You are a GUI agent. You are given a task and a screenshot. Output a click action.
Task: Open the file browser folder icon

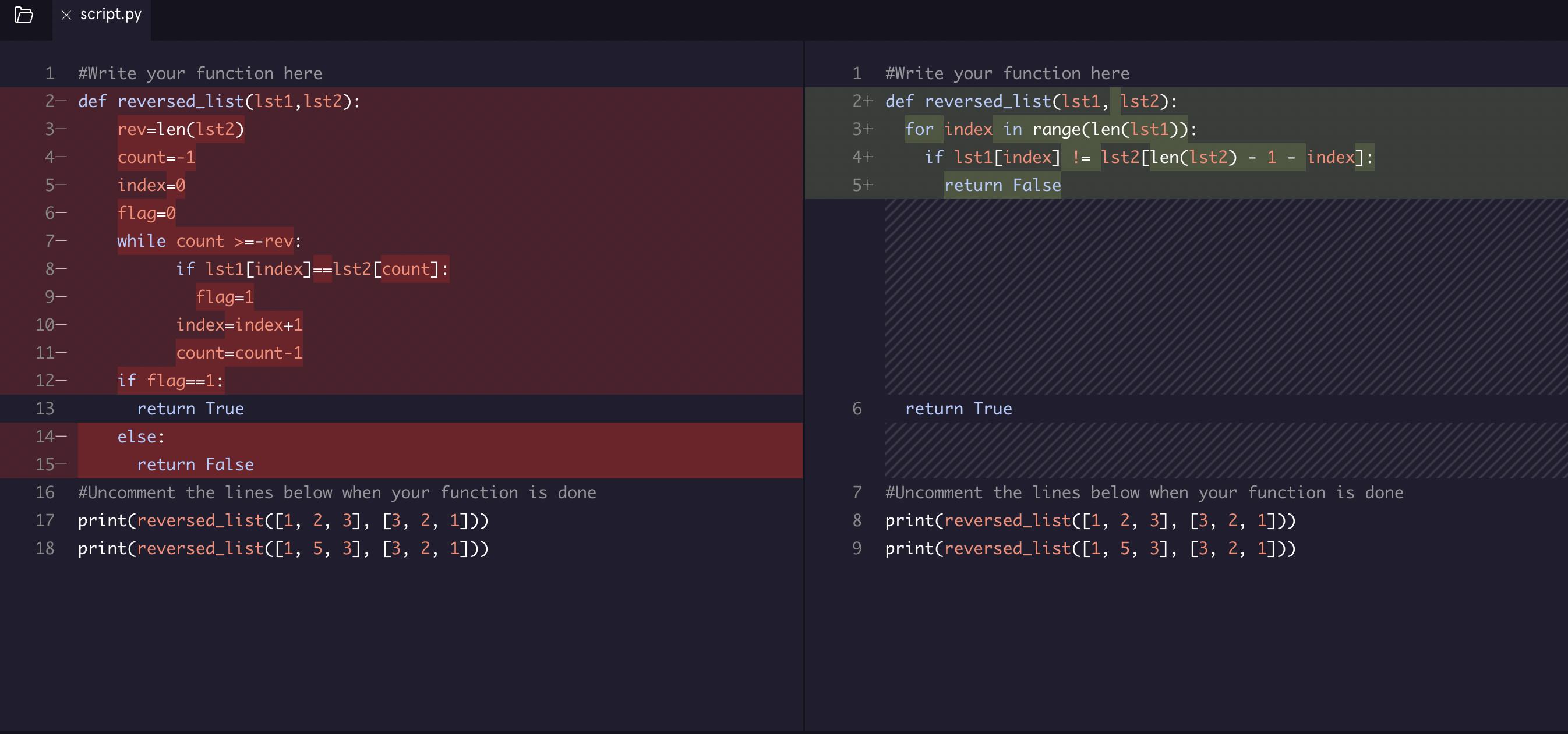click(24, 15)
